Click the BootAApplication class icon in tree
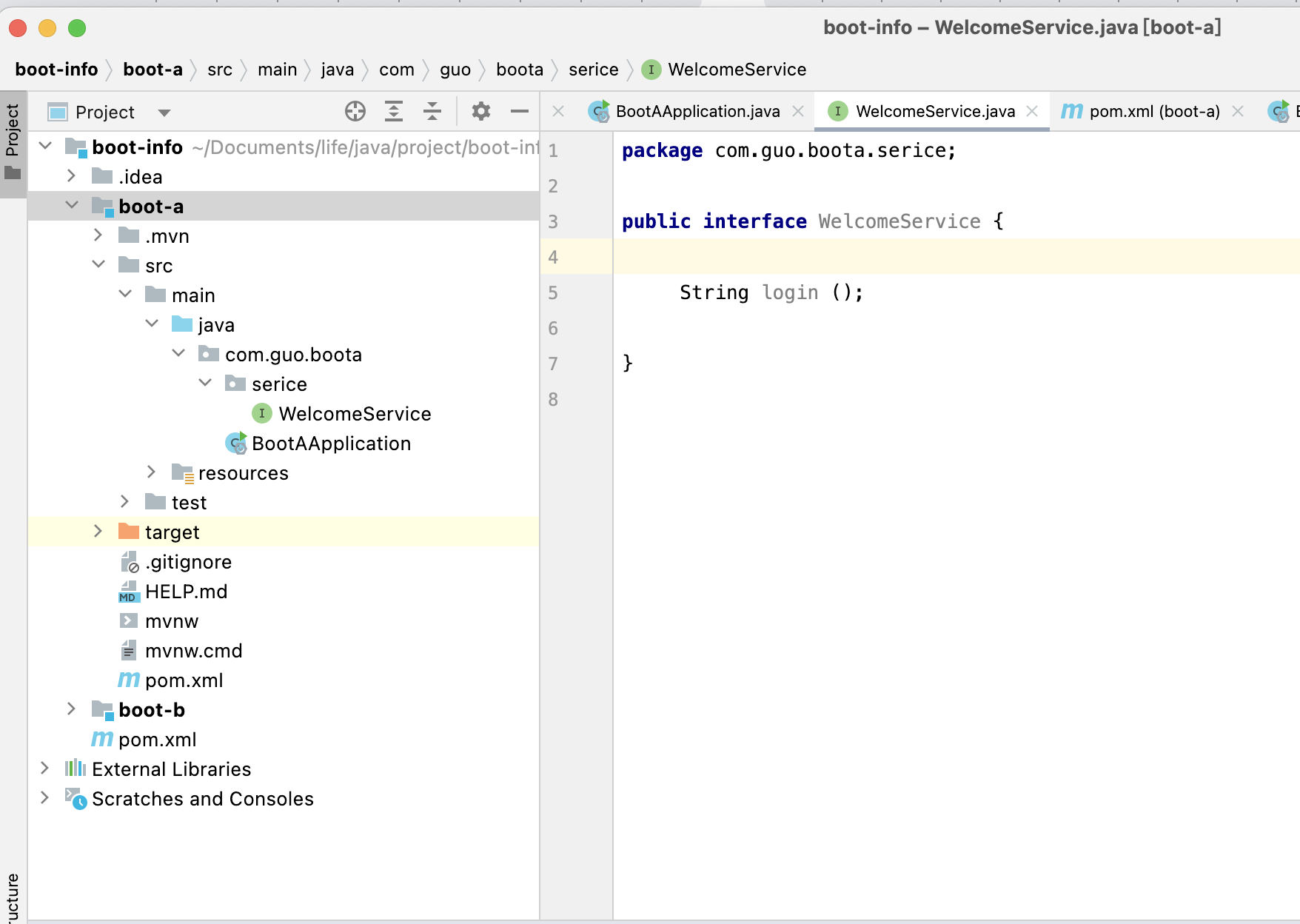Screen dimensions: 1300x924 236,443
